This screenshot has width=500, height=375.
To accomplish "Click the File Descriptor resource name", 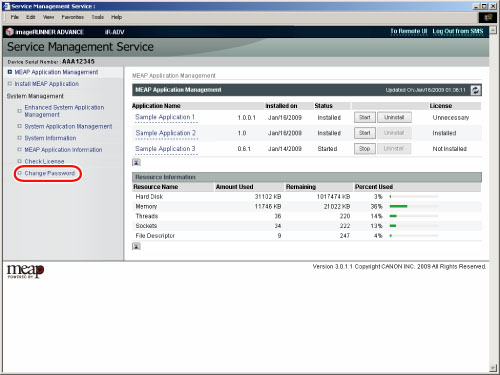I will [x=155, y=236].
